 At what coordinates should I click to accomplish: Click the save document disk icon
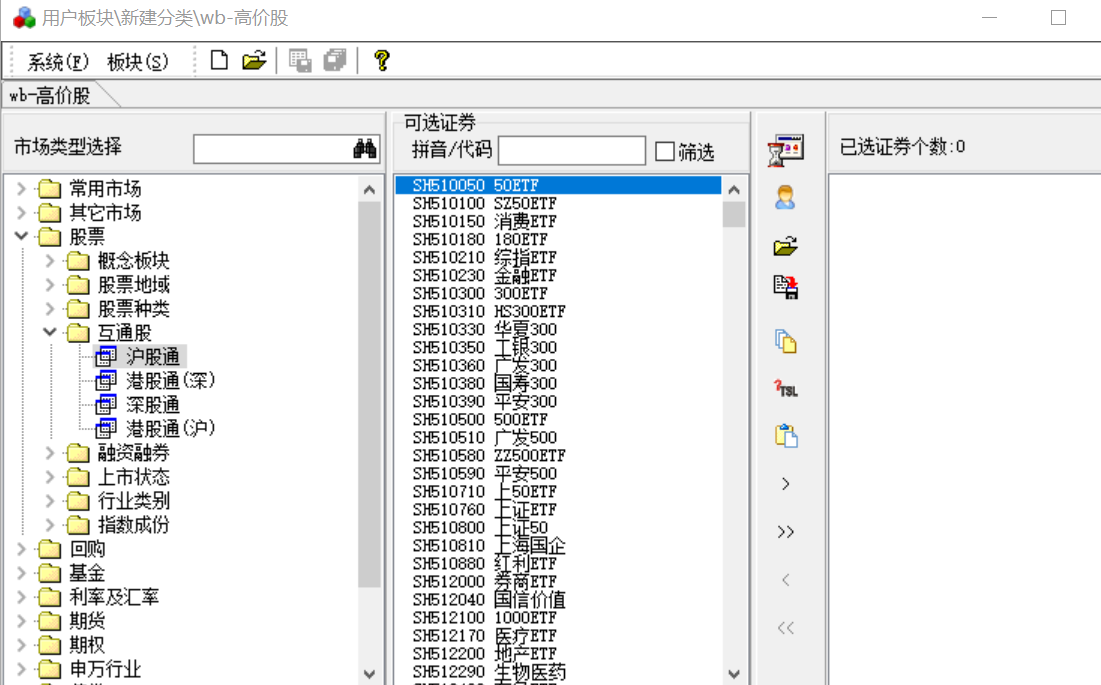click(x=786, y=287)
